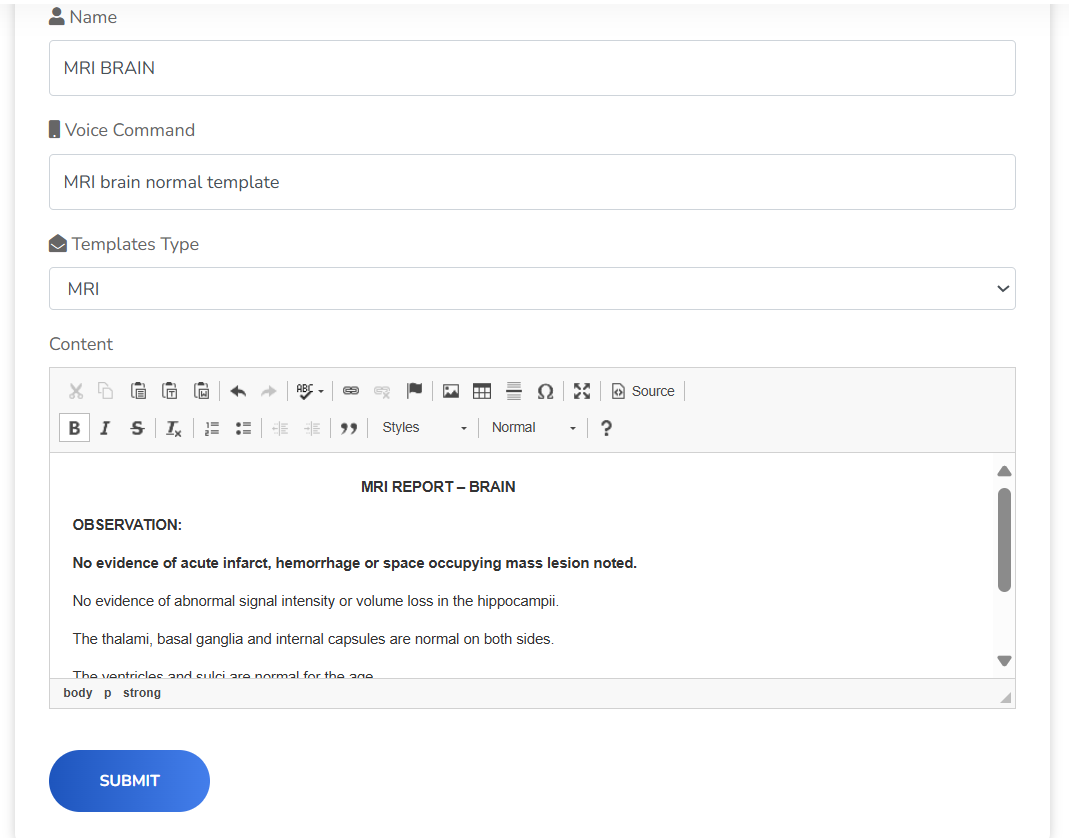Open the Normal paragraph format dropdown
The height and width of the screenshot is (838, 1069).
click(x=534, y=428)
